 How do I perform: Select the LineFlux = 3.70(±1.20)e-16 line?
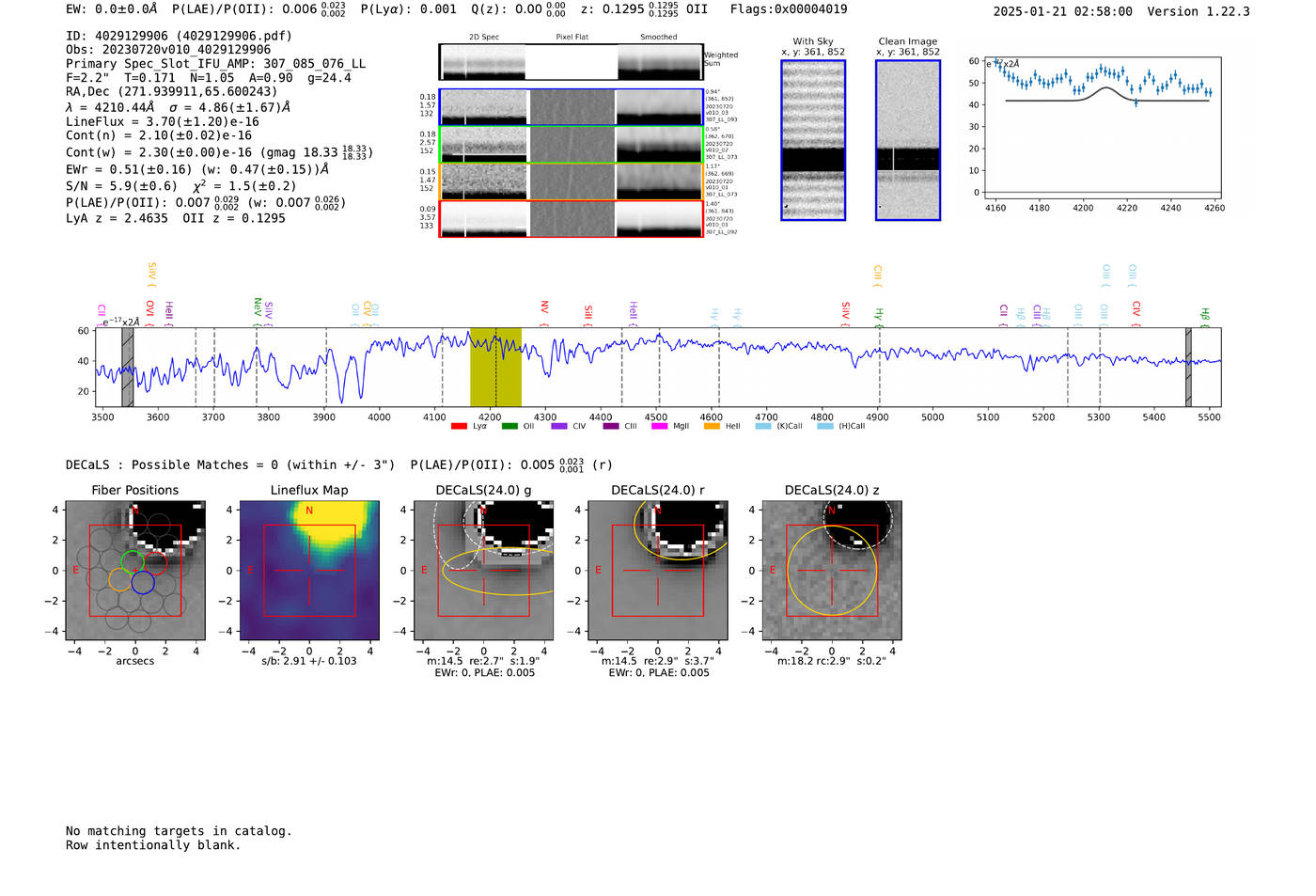coord(163,122)
